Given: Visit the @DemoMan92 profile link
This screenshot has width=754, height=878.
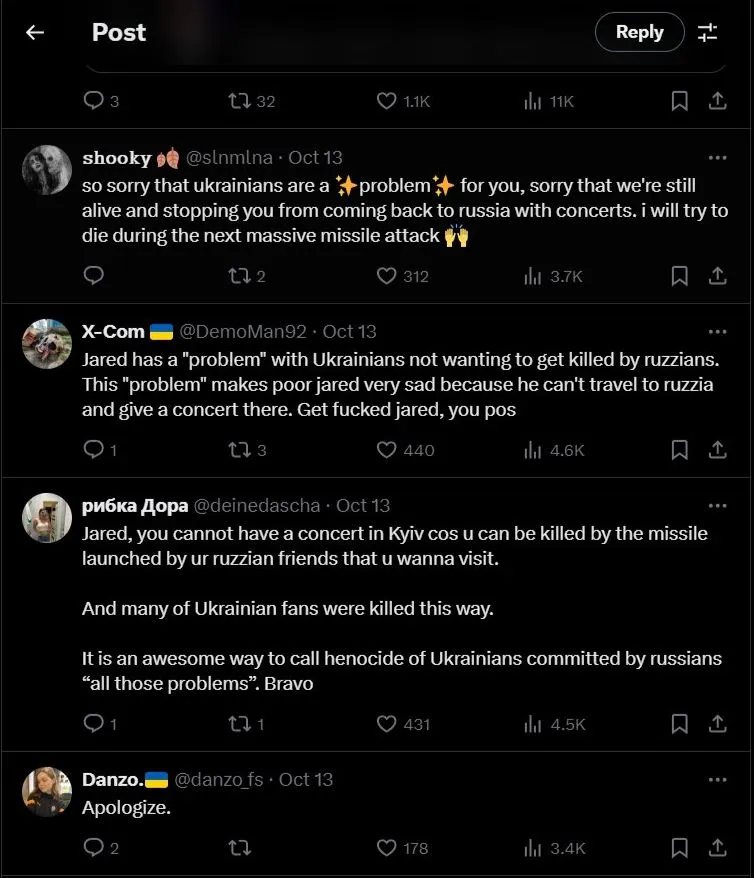Looking at the screenshot, I should [x=242, y=331].
